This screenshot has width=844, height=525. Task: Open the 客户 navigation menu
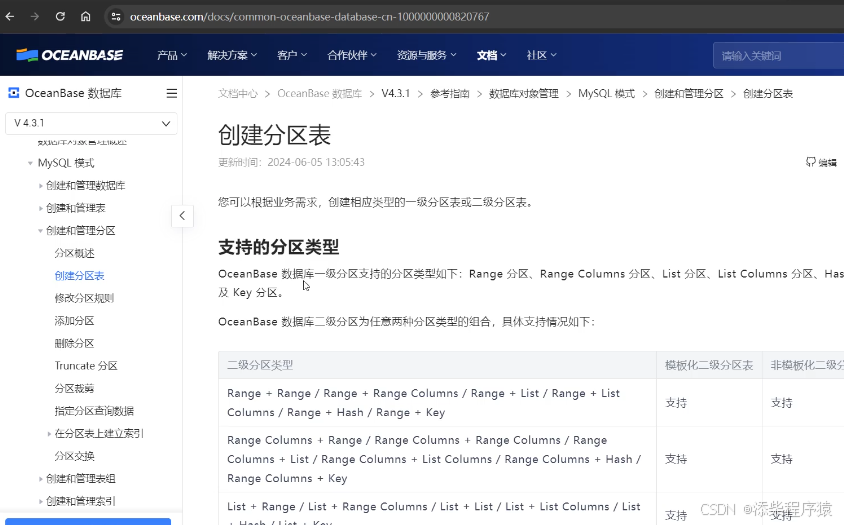[292, 55]
